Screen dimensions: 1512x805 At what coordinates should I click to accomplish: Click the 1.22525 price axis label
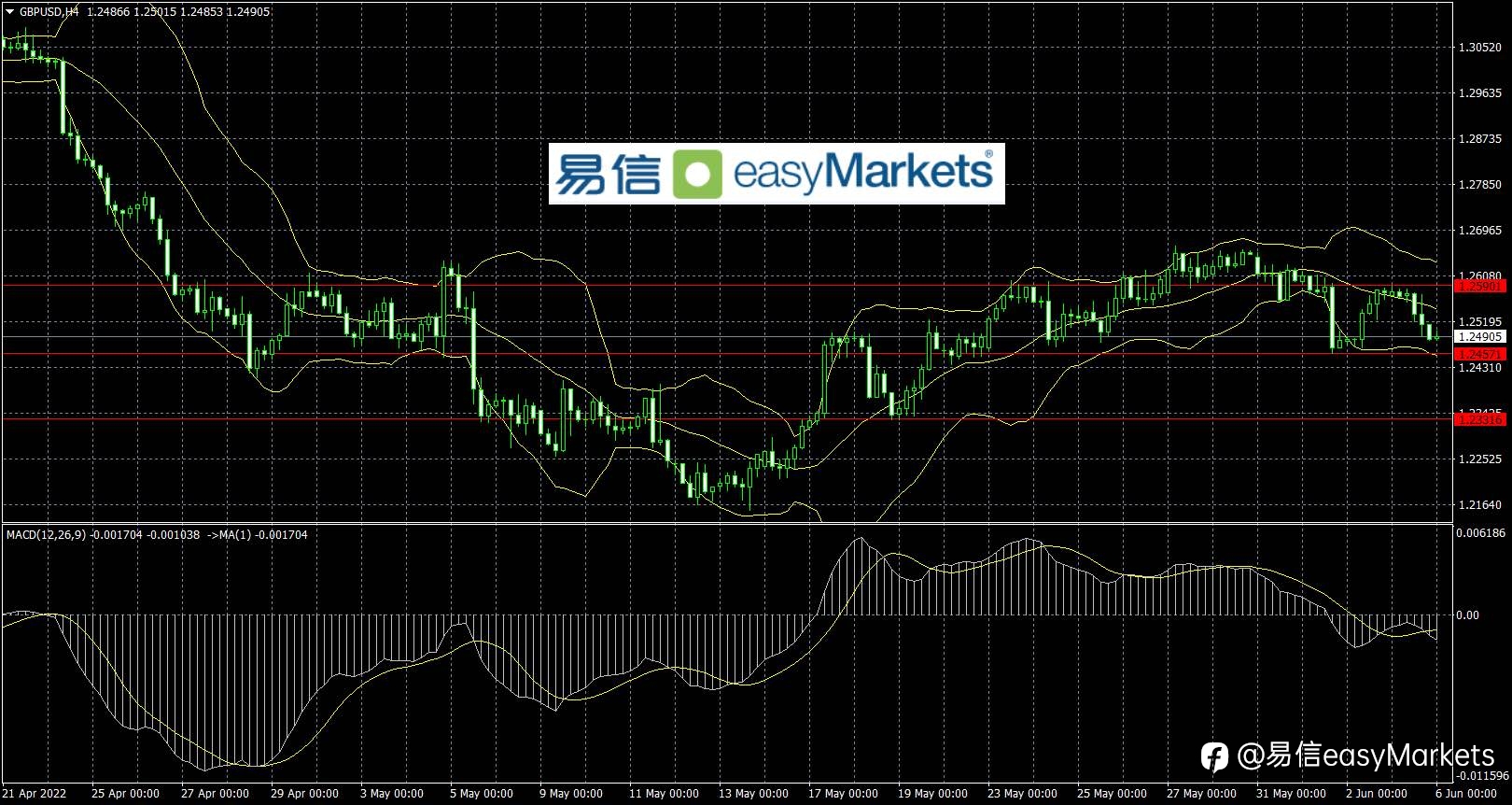click(1480, 459)
